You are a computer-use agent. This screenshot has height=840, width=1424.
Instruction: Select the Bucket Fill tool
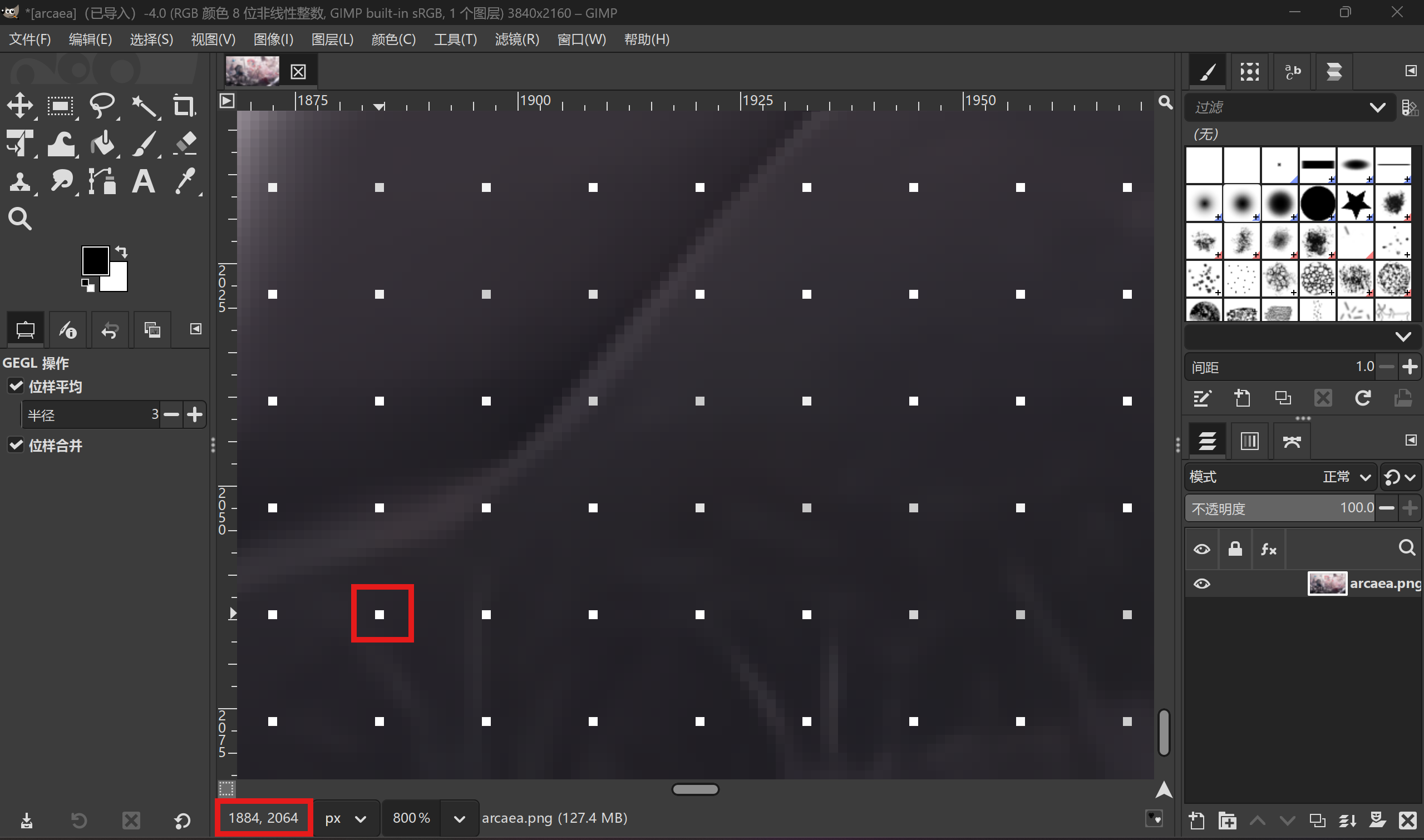point(102,143)
